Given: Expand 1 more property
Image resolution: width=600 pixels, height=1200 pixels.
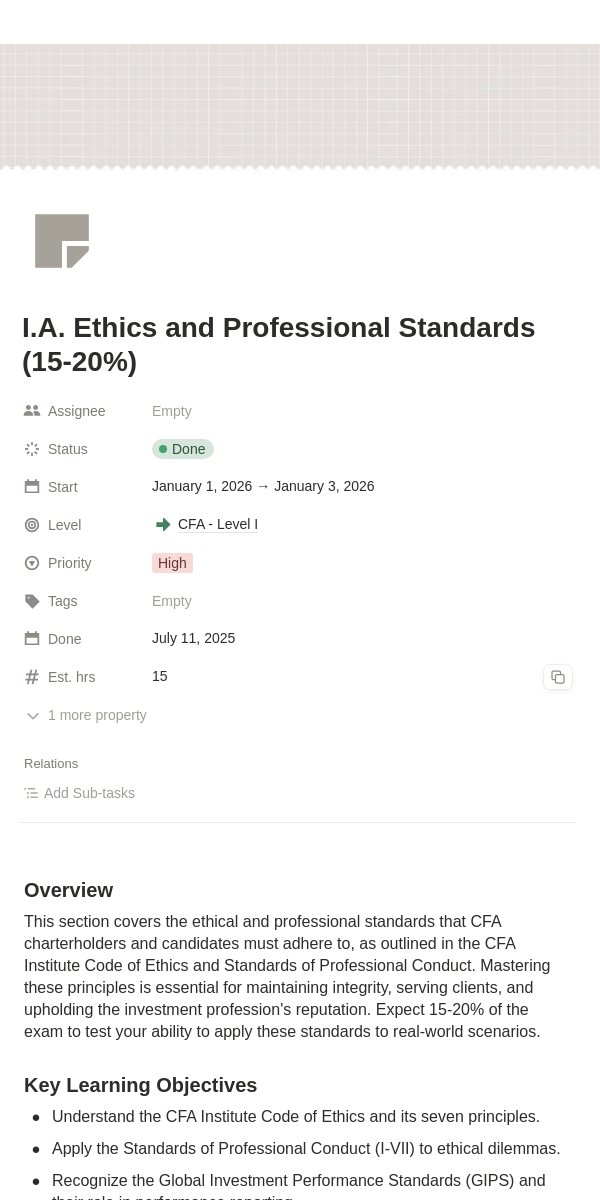Looking at the screenshot, I should coord(86,715).
